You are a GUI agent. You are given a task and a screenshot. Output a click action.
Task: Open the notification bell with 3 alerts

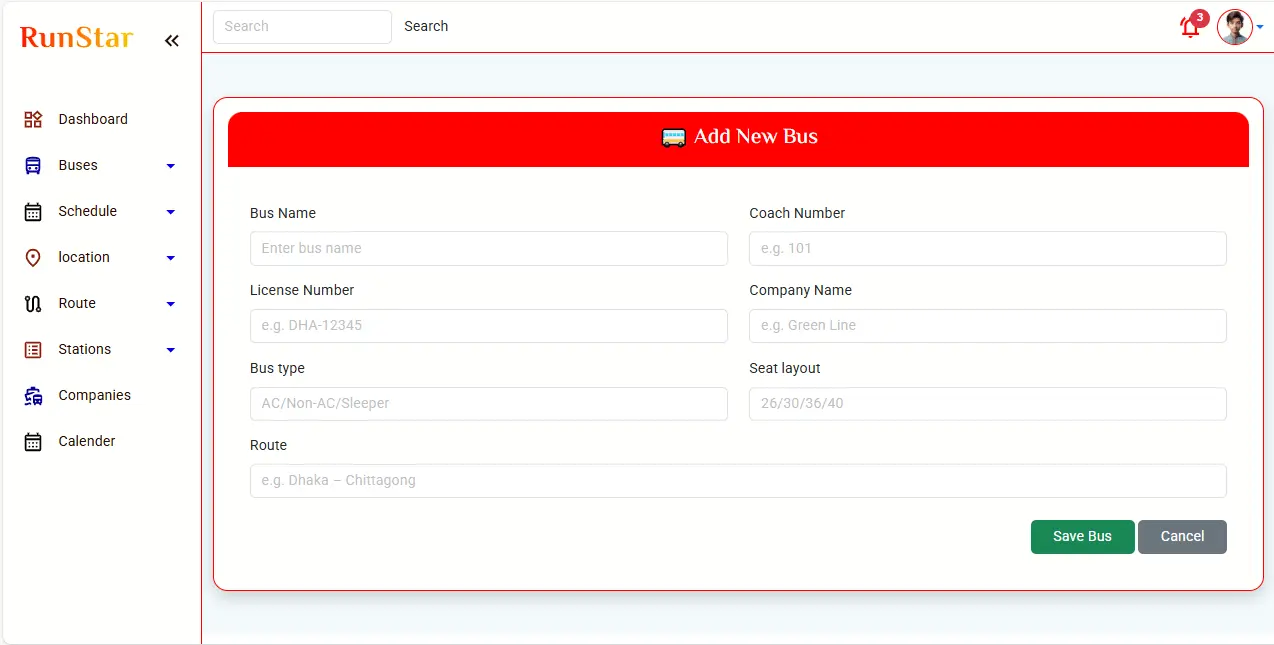(x=1191, y=27)
